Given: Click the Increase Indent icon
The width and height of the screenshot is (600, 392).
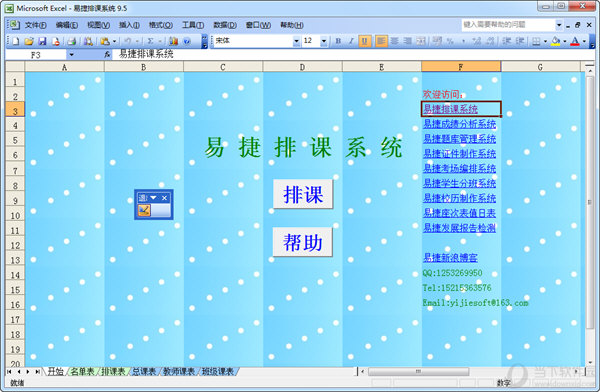Looking at the screenshot, I should (x=519, y=41).
